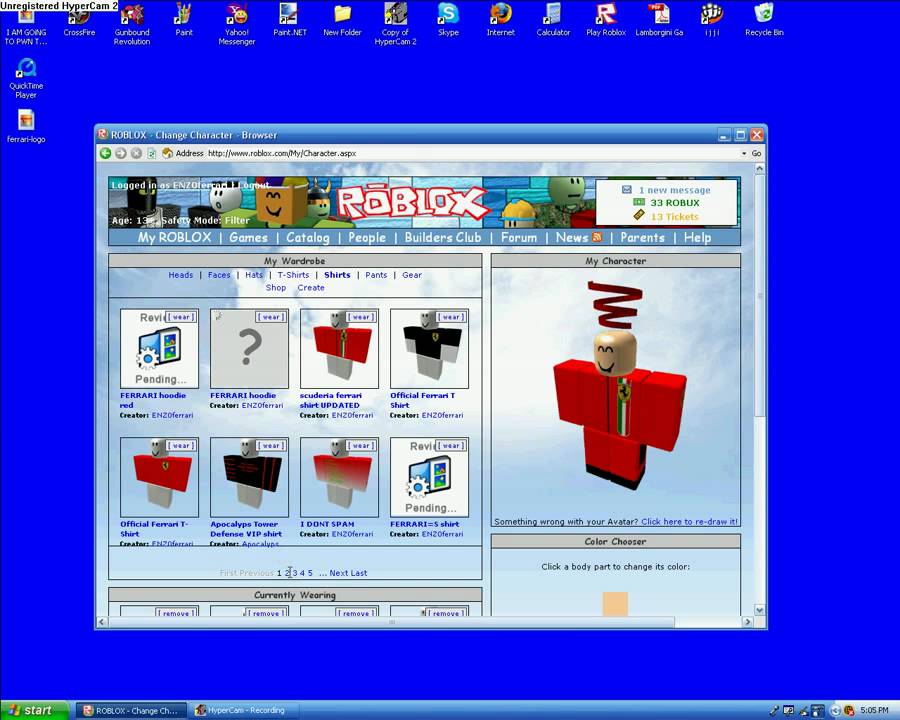Open the Forum menu item
Screen dimensions: 900x720
519,237
